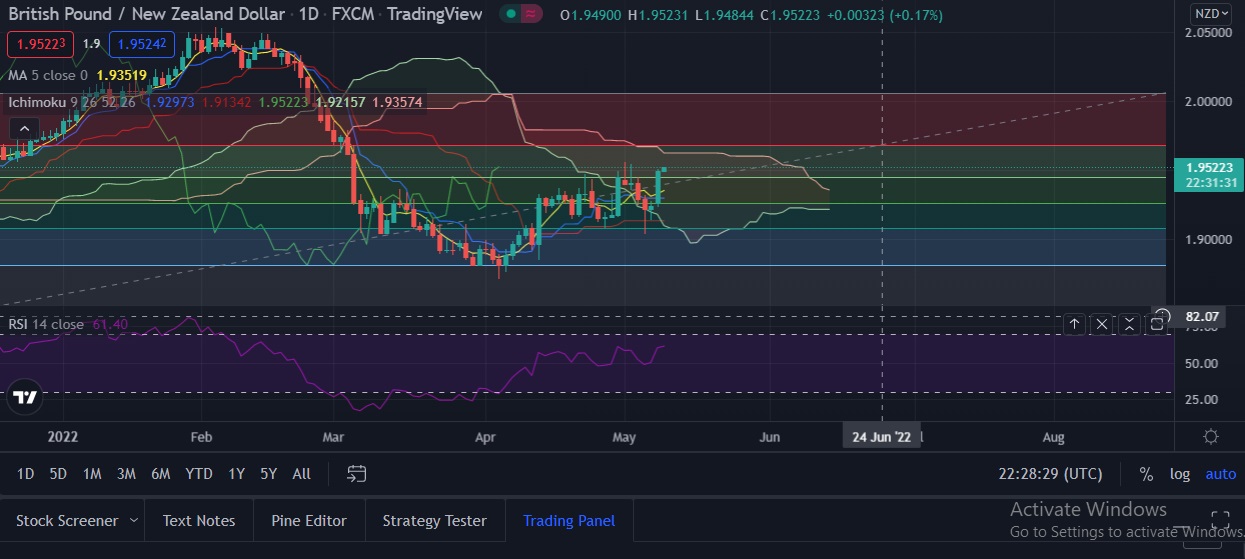Click the pink approximate-equals data mode icon
The image size is (1245, 559).
(533, 14)
